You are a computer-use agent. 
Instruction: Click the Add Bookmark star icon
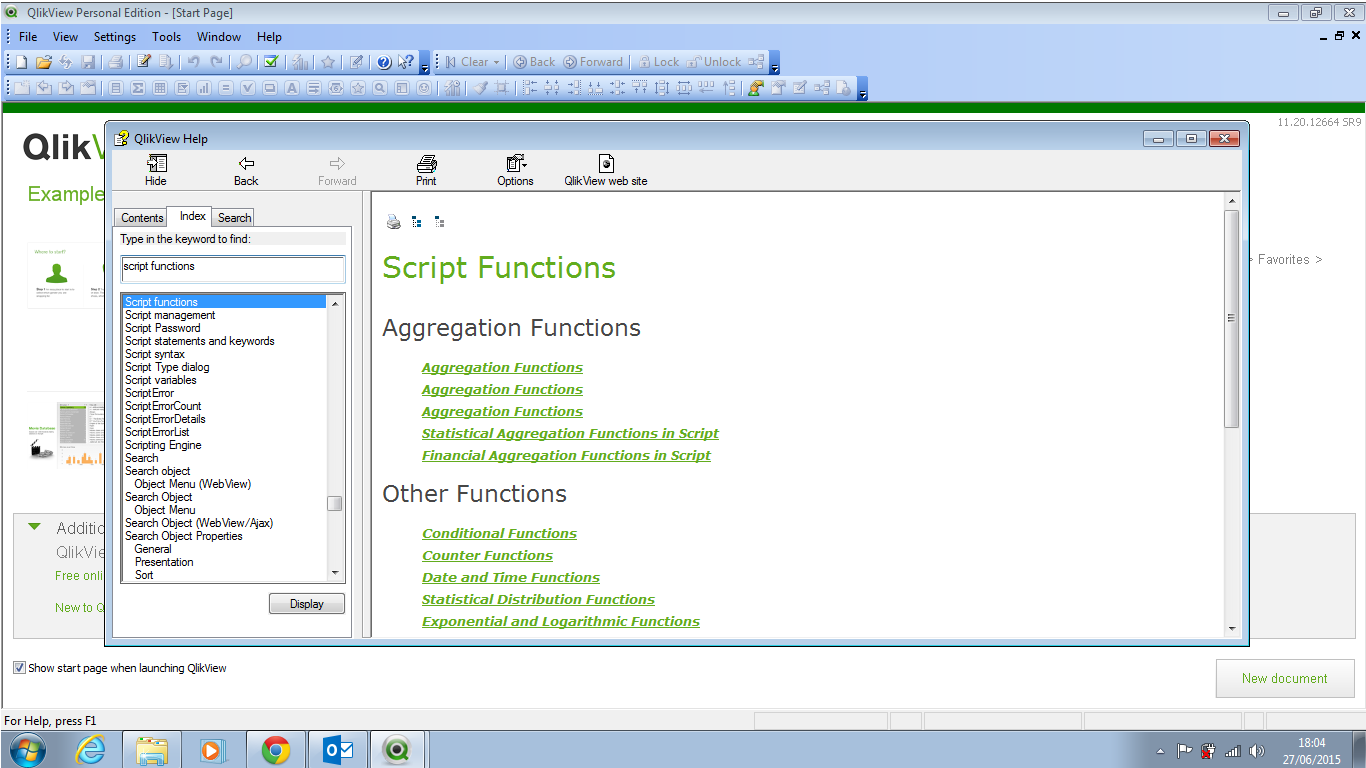coord(327,62)
